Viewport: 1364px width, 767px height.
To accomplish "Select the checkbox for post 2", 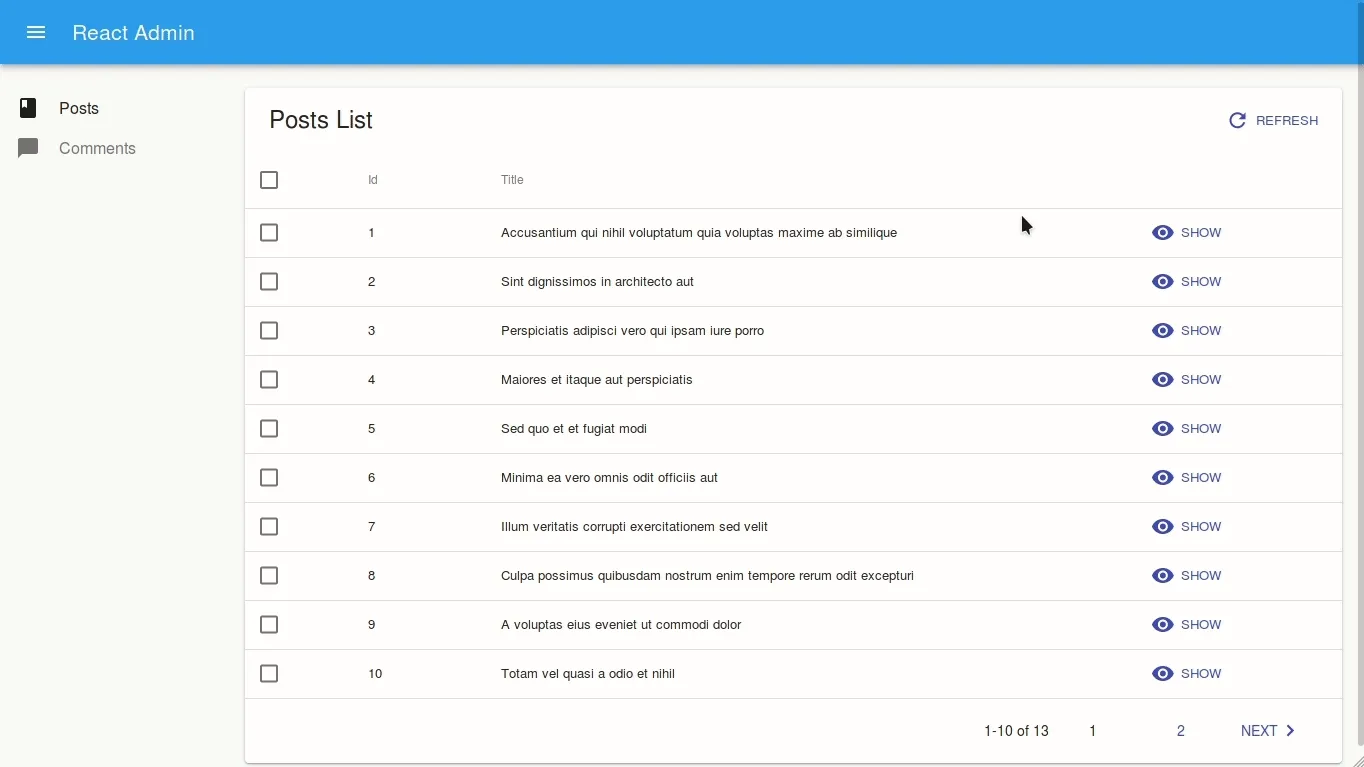I will [269, 282].
